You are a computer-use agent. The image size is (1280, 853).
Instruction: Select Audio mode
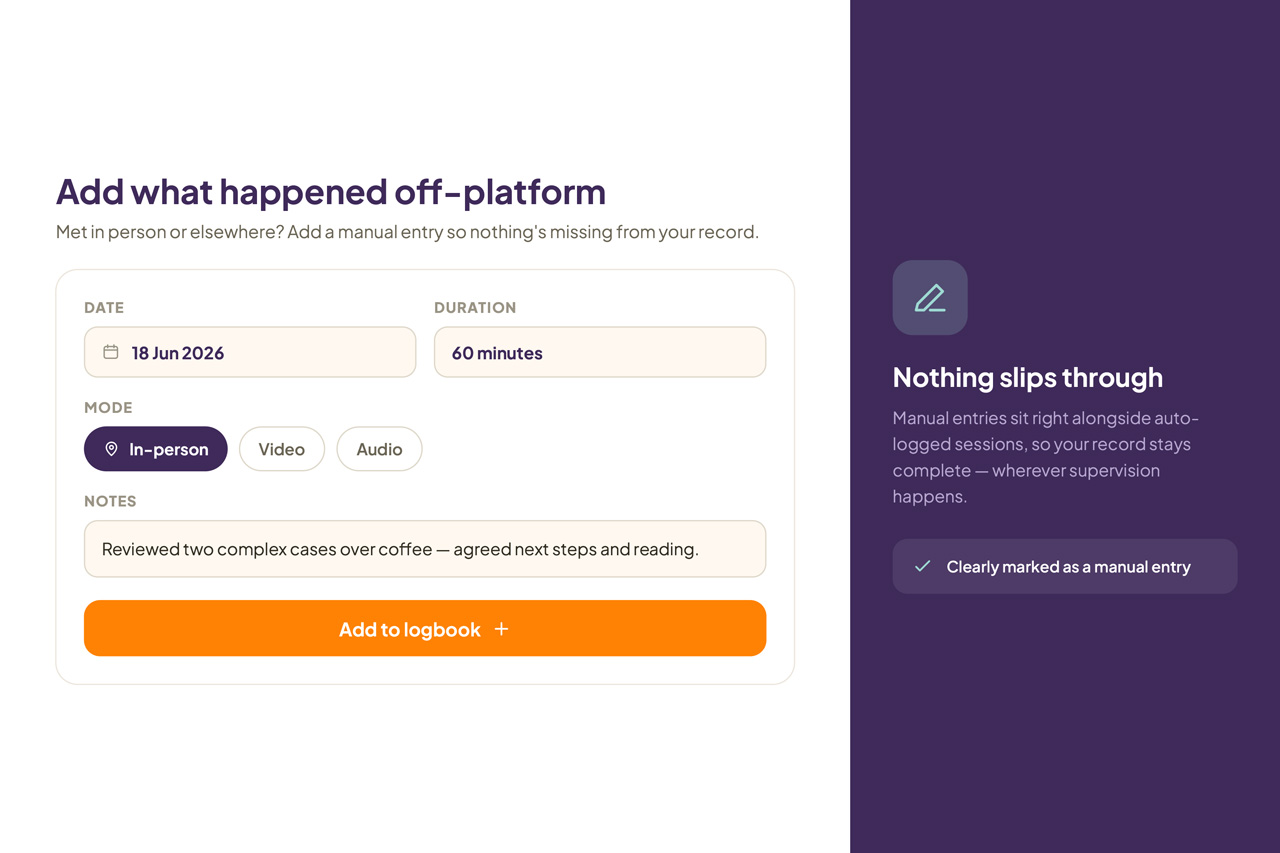tap(379, 449)
